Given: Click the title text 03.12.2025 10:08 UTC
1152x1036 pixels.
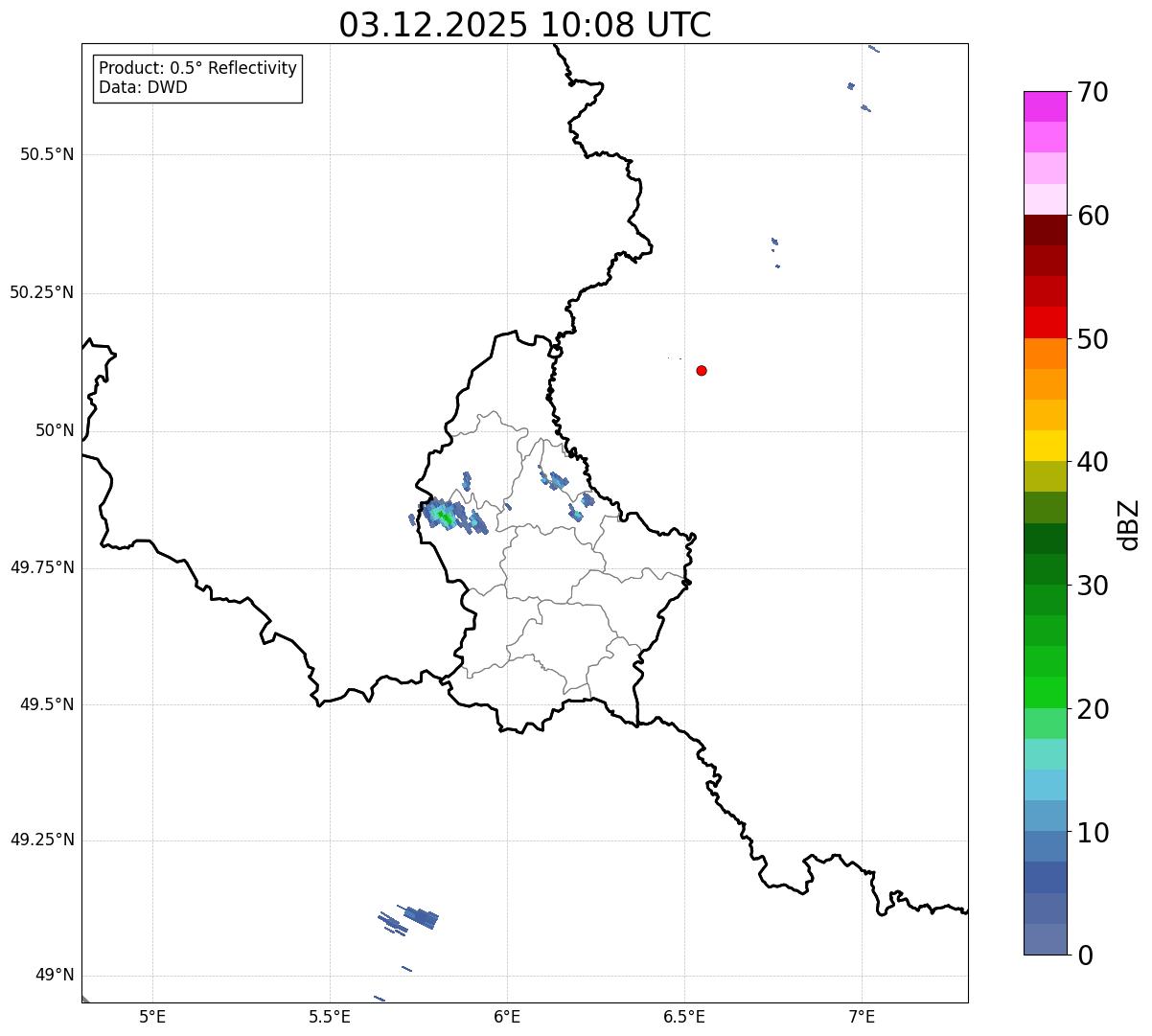Looking at the screenshot, I should pos(525,25).
